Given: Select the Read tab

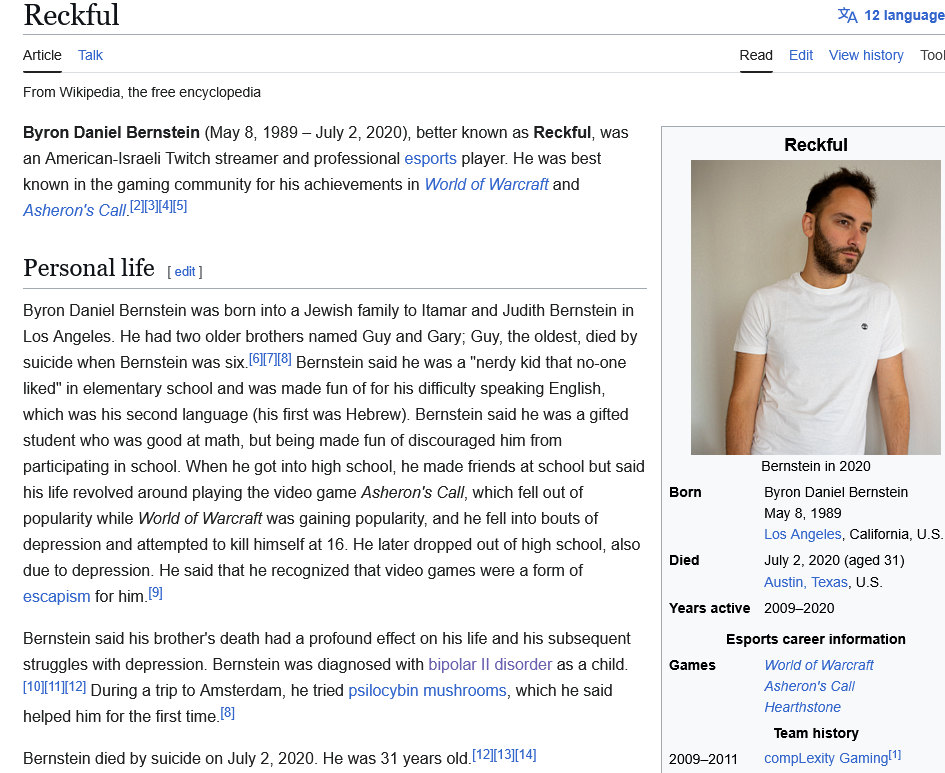Looking at the screenshot, I should click(x=756, y=55).
